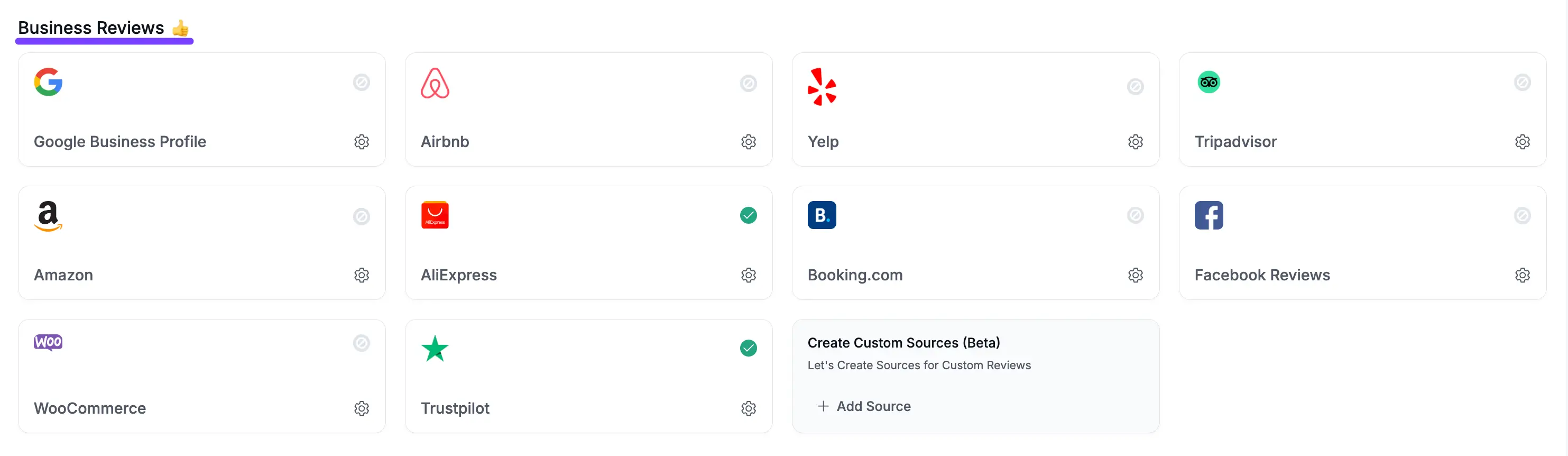Toggle Tripadvisor disabled status indicator
This screenshot has width=1568, height=456.
pos(1523,82)
